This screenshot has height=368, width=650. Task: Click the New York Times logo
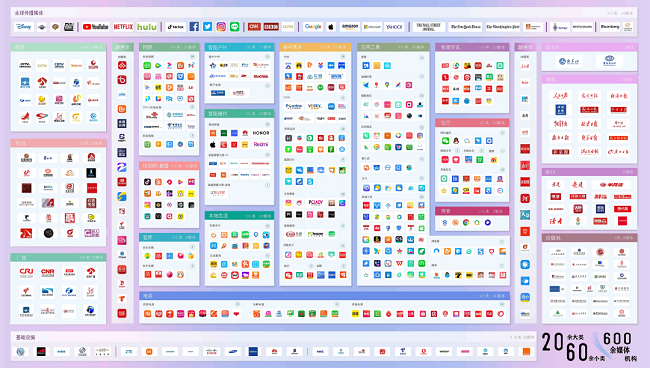(466, 27)
